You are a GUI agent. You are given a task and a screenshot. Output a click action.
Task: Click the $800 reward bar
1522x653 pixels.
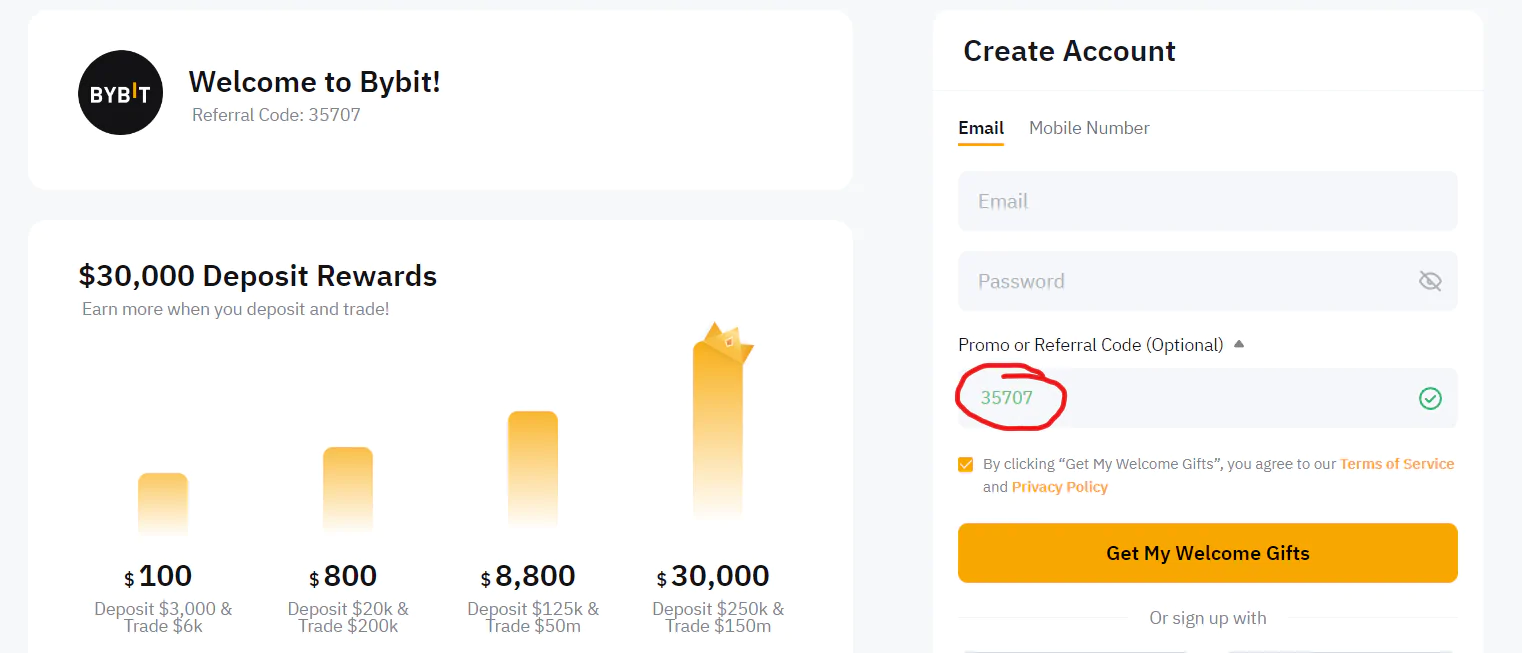point(348,490)
